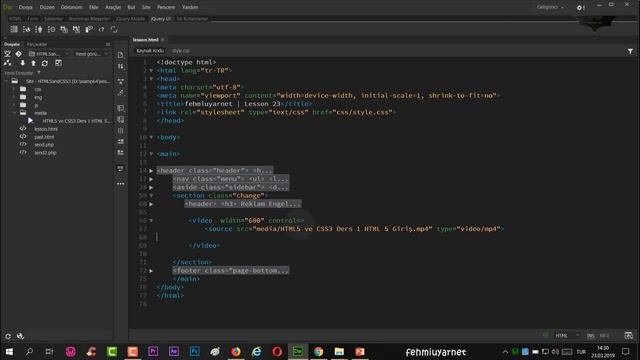Click the last jQuery UI widget icon
This screenshot has height=360, width=640.
tap(114, 29)
